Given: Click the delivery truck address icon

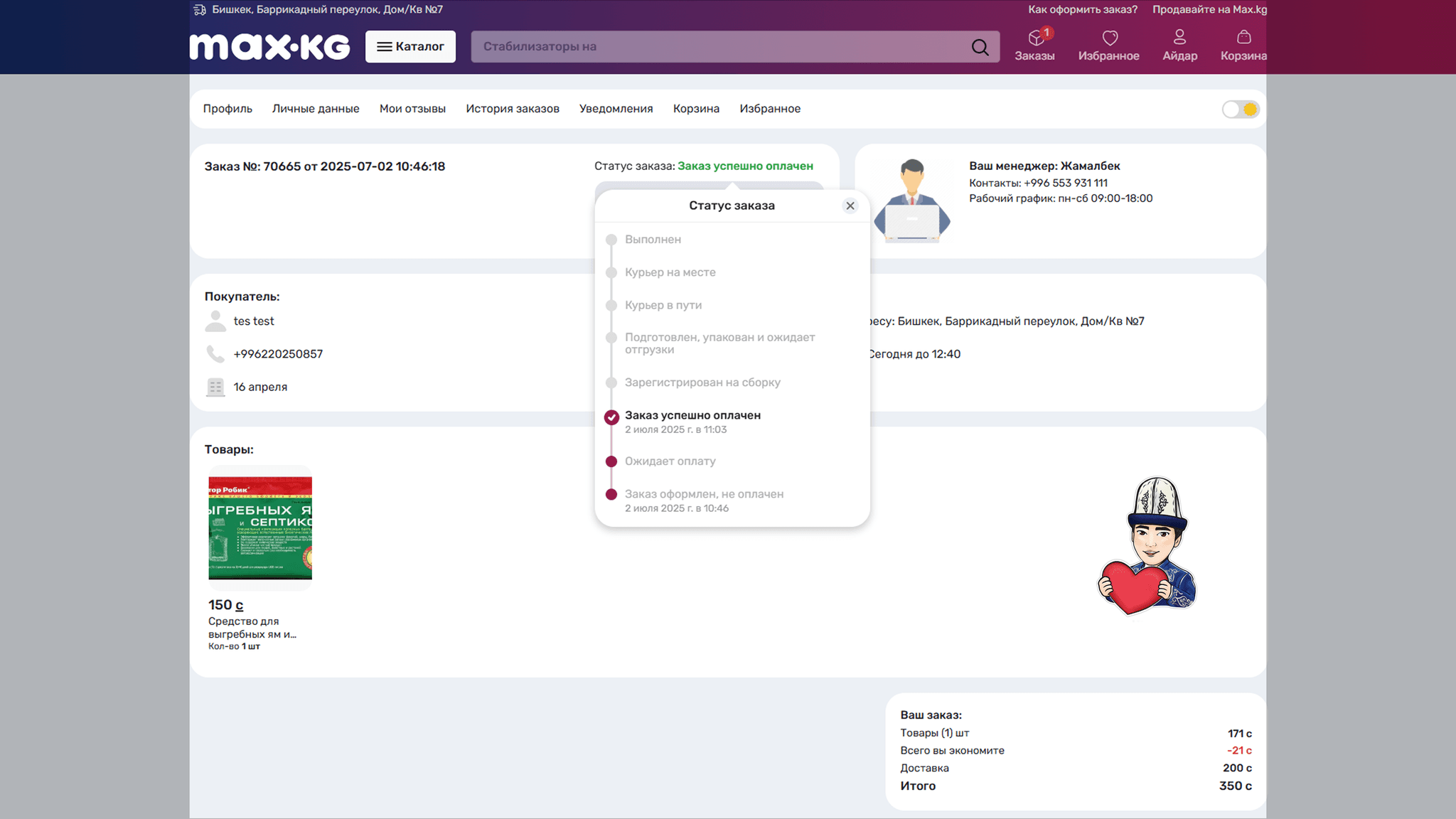Looking at the screenshot, I should coord(200,10).
